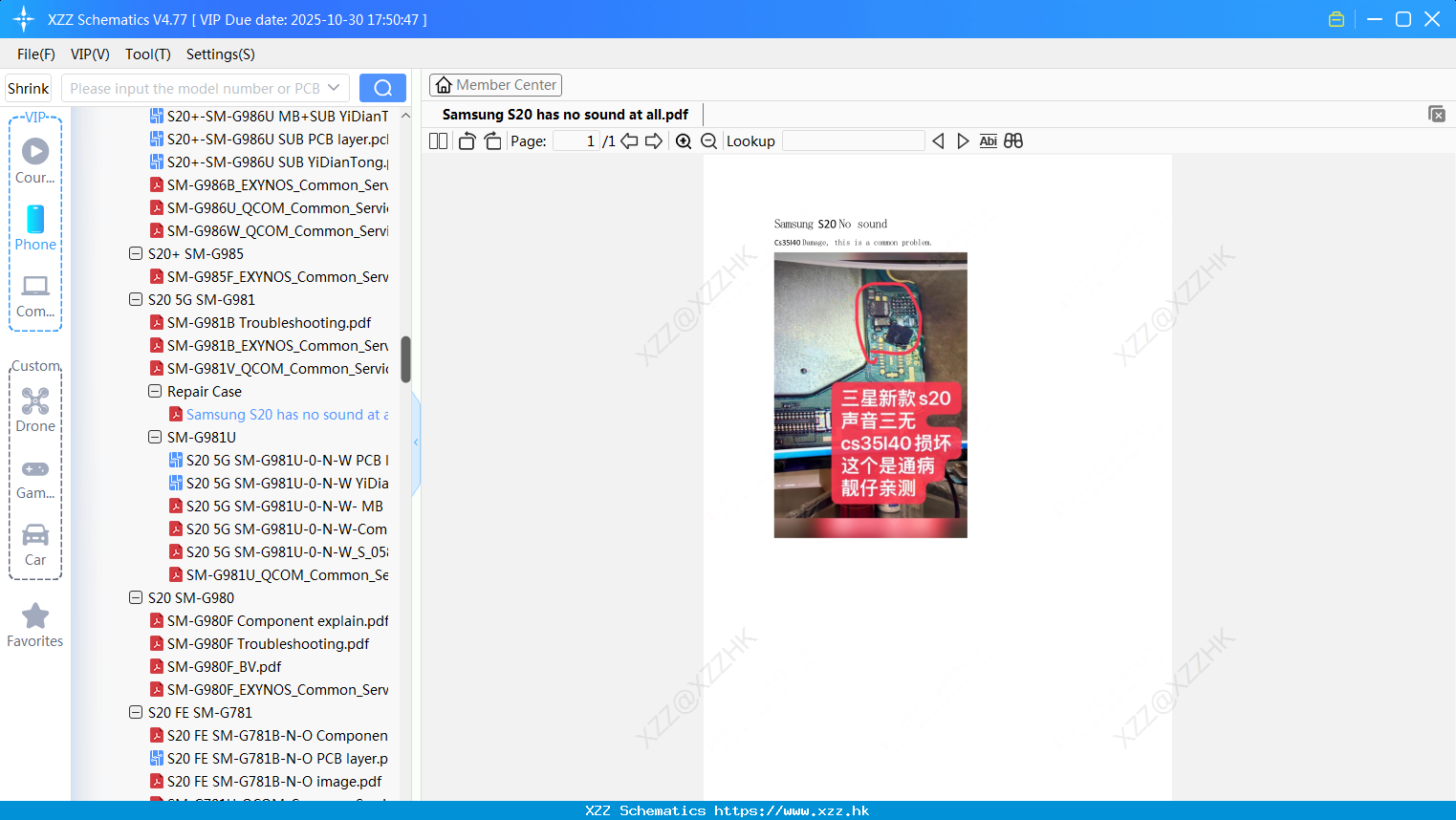
Task: Open SM-G980F Component explain.pdf
Action: [269, 621]
